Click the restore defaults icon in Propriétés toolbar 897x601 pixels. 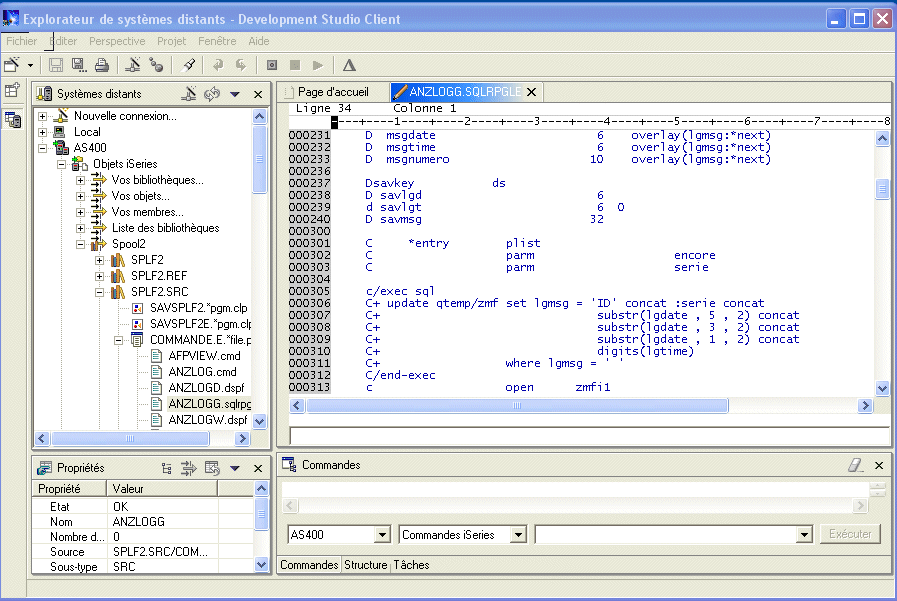pyautogui.click(x=211, y=468)
